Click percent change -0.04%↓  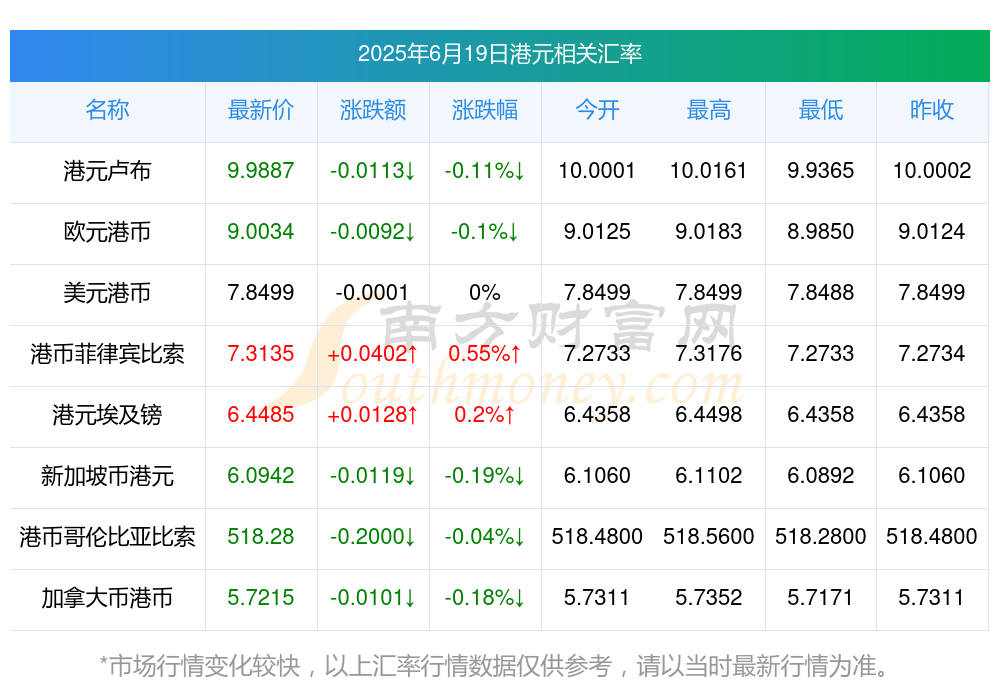(485, 537)
